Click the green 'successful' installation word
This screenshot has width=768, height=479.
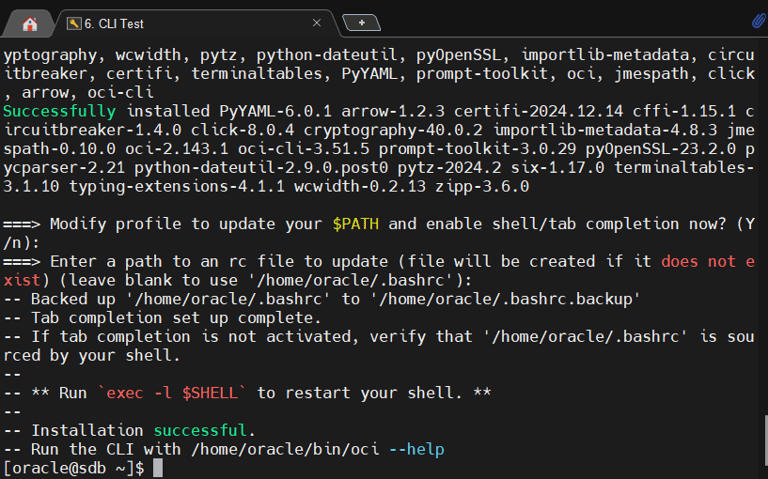pos(200,431)
